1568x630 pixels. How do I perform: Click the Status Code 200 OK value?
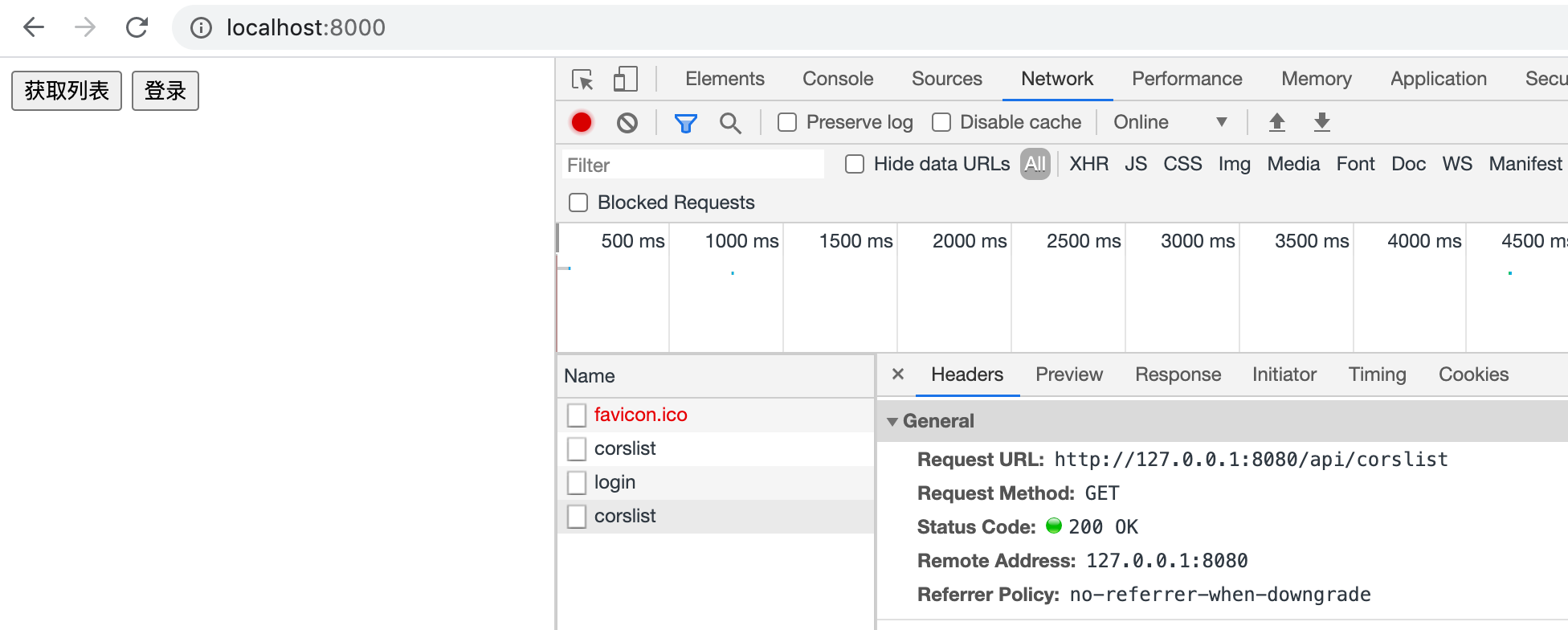click(x=1102, y=527)
